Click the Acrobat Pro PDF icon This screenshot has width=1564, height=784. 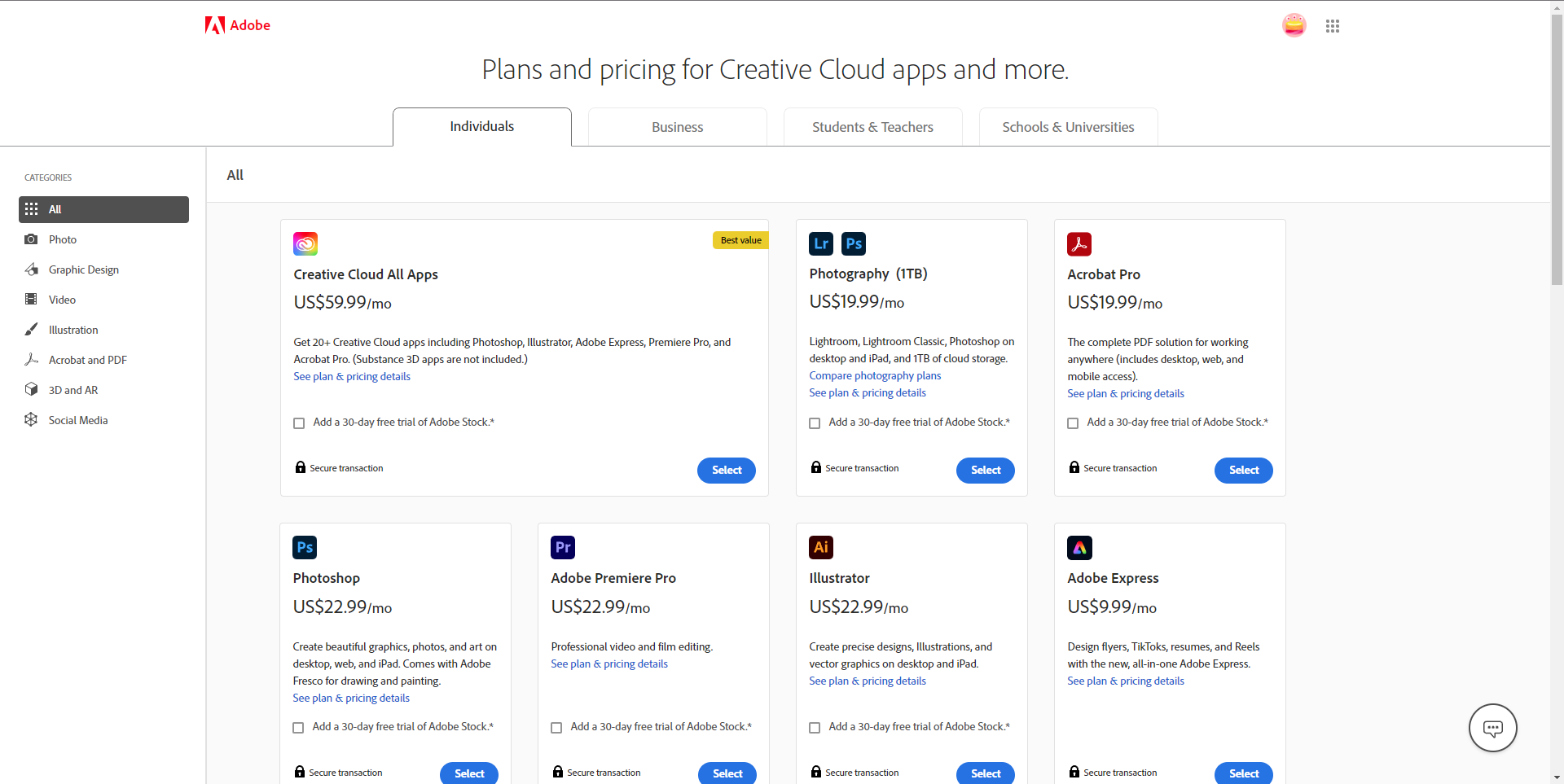(1079, 243)
